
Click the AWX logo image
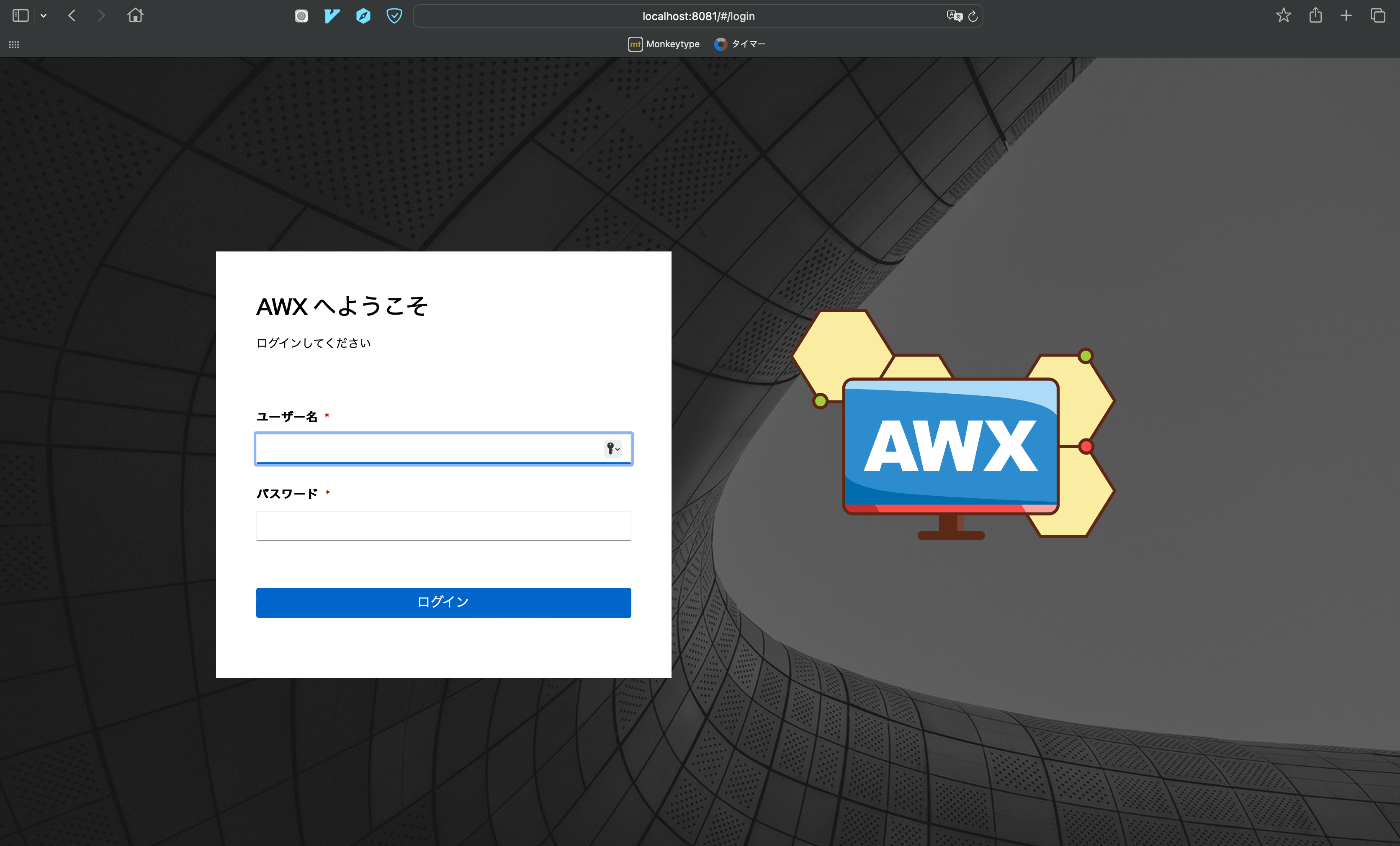pos(953,424)
